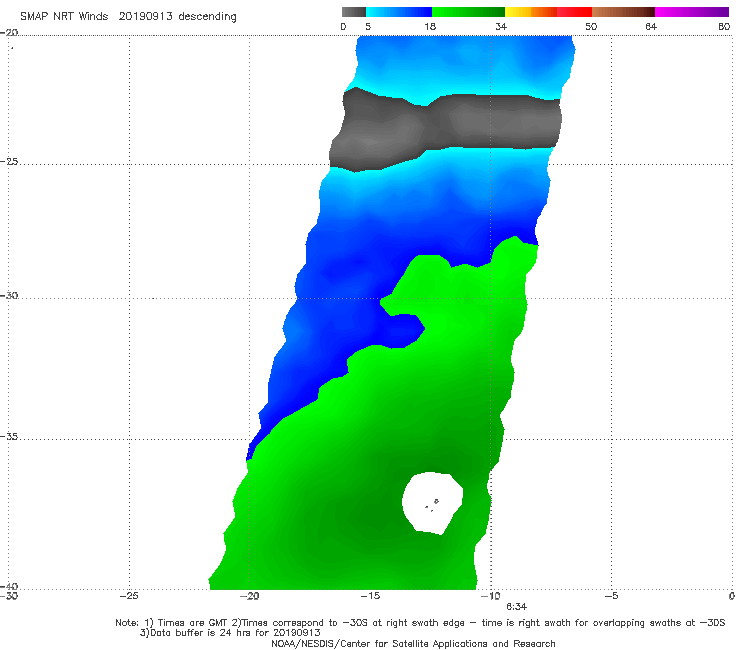Screen dimensions: 740x650
Task: Click the magenta-purple segment of the color bar
Action: point(692,12)
